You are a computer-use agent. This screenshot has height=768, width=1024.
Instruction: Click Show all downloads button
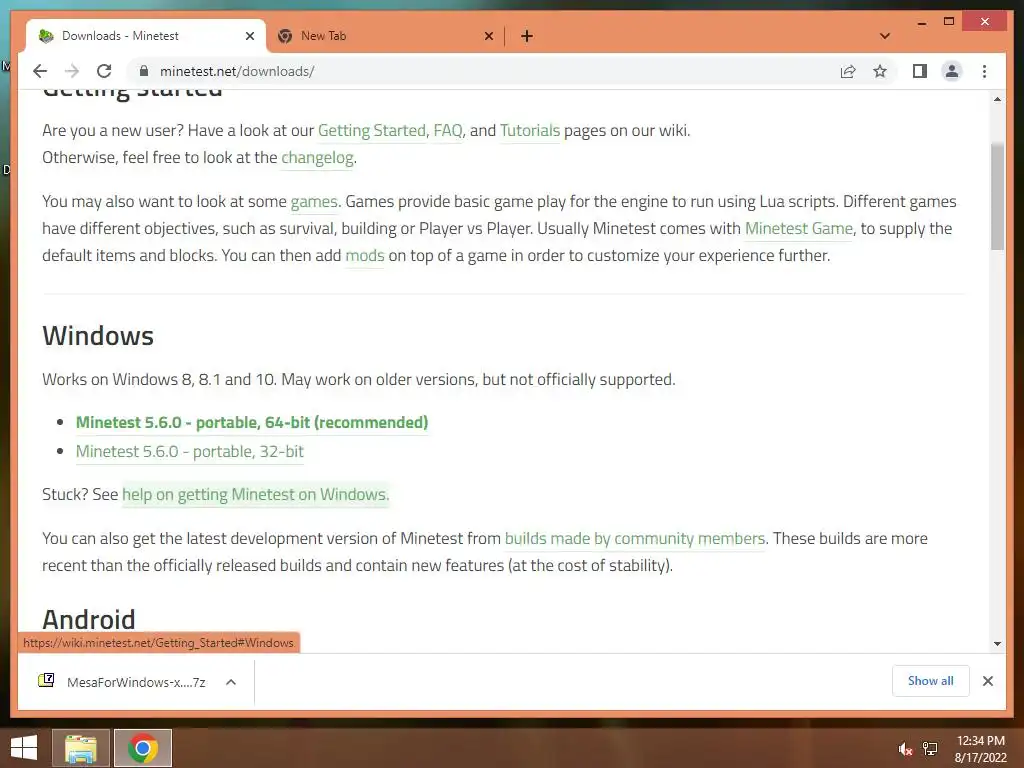pos(931,681)
